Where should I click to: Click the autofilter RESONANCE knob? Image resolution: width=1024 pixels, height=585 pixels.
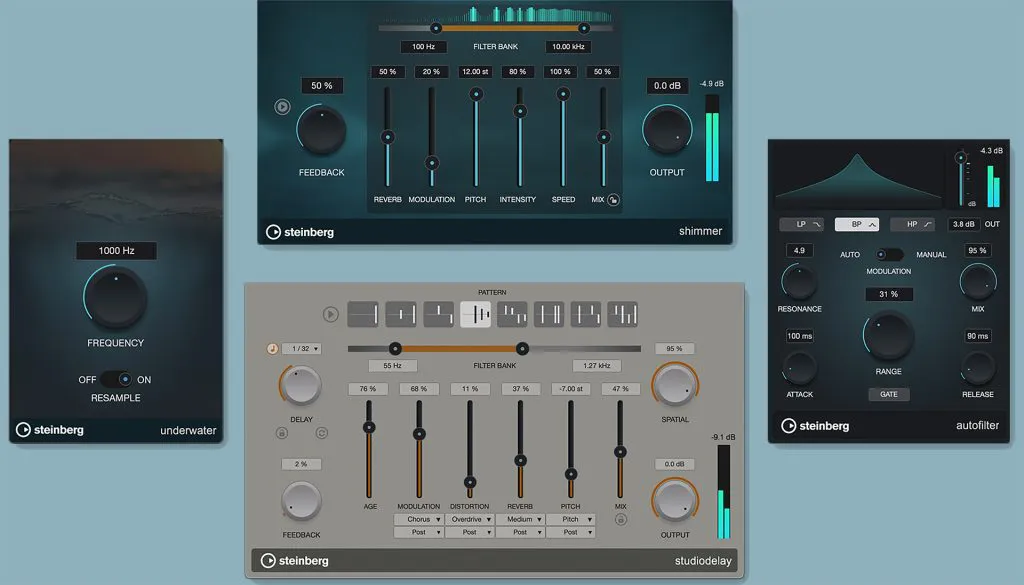[799, 283]
